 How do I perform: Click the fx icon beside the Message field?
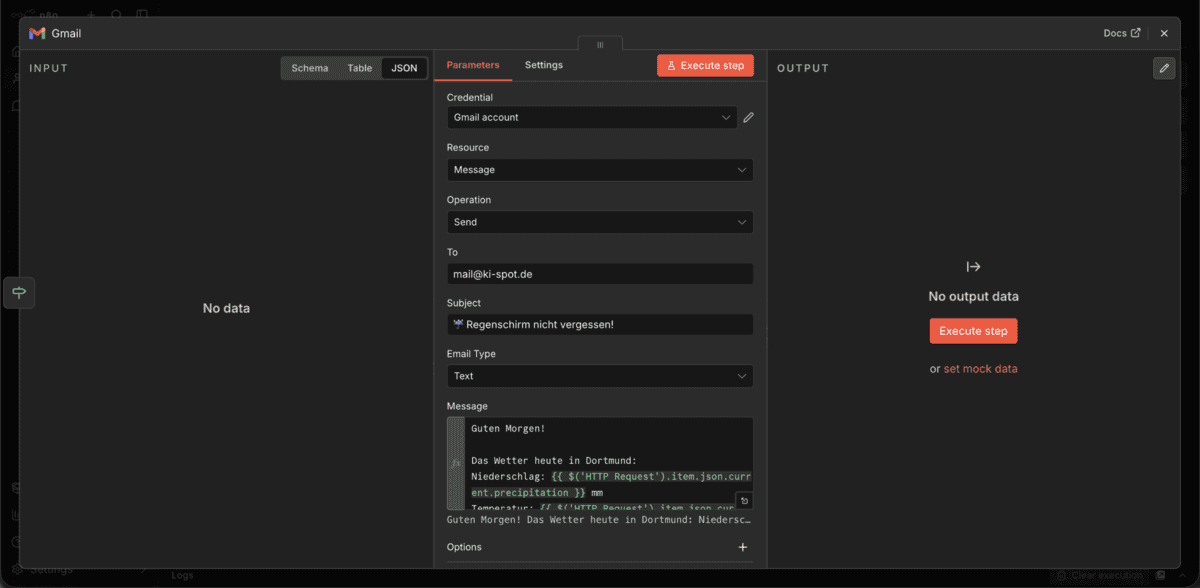point(455,463)
